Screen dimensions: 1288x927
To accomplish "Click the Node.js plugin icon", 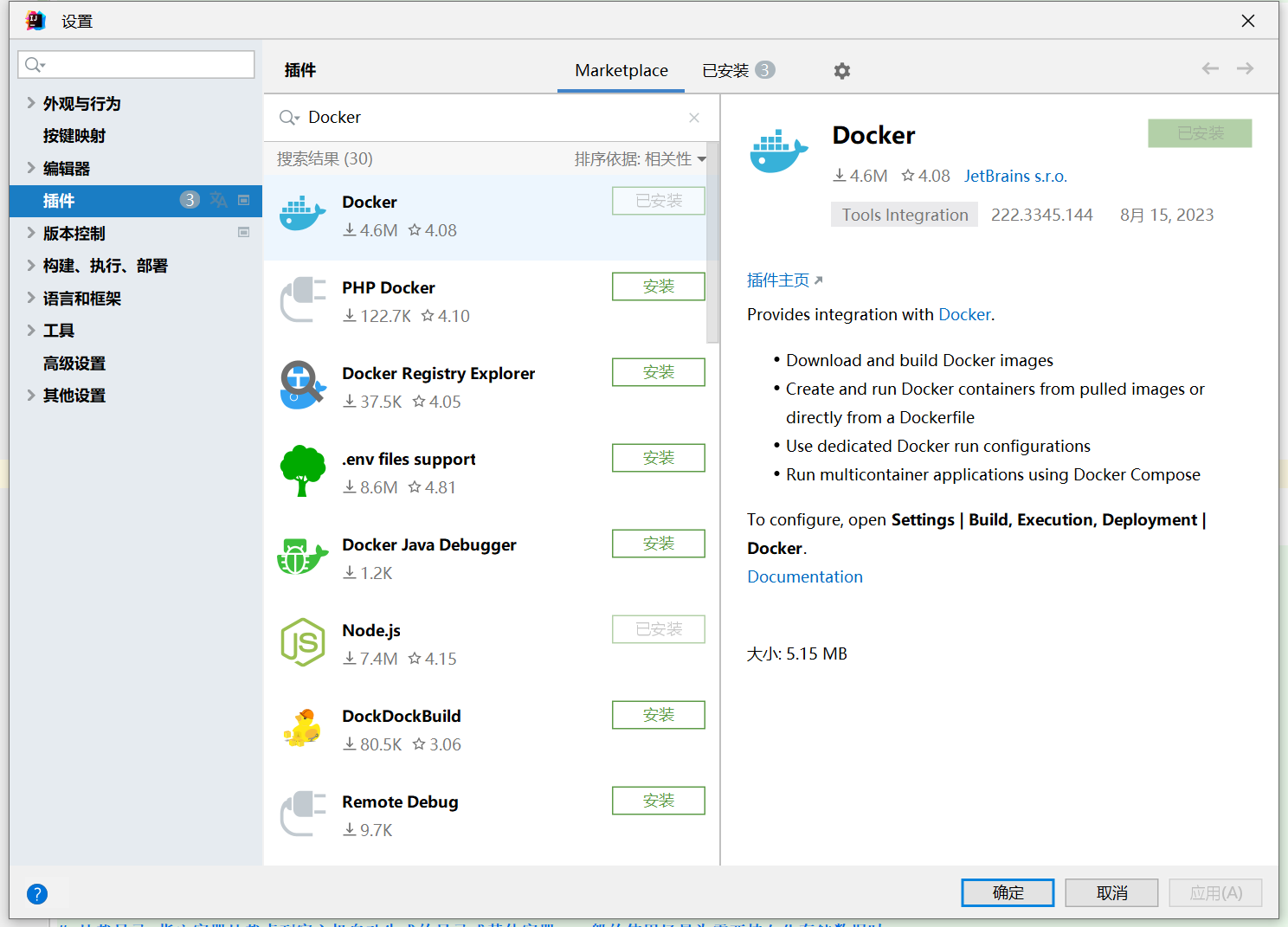I will (x=302, y=642).
